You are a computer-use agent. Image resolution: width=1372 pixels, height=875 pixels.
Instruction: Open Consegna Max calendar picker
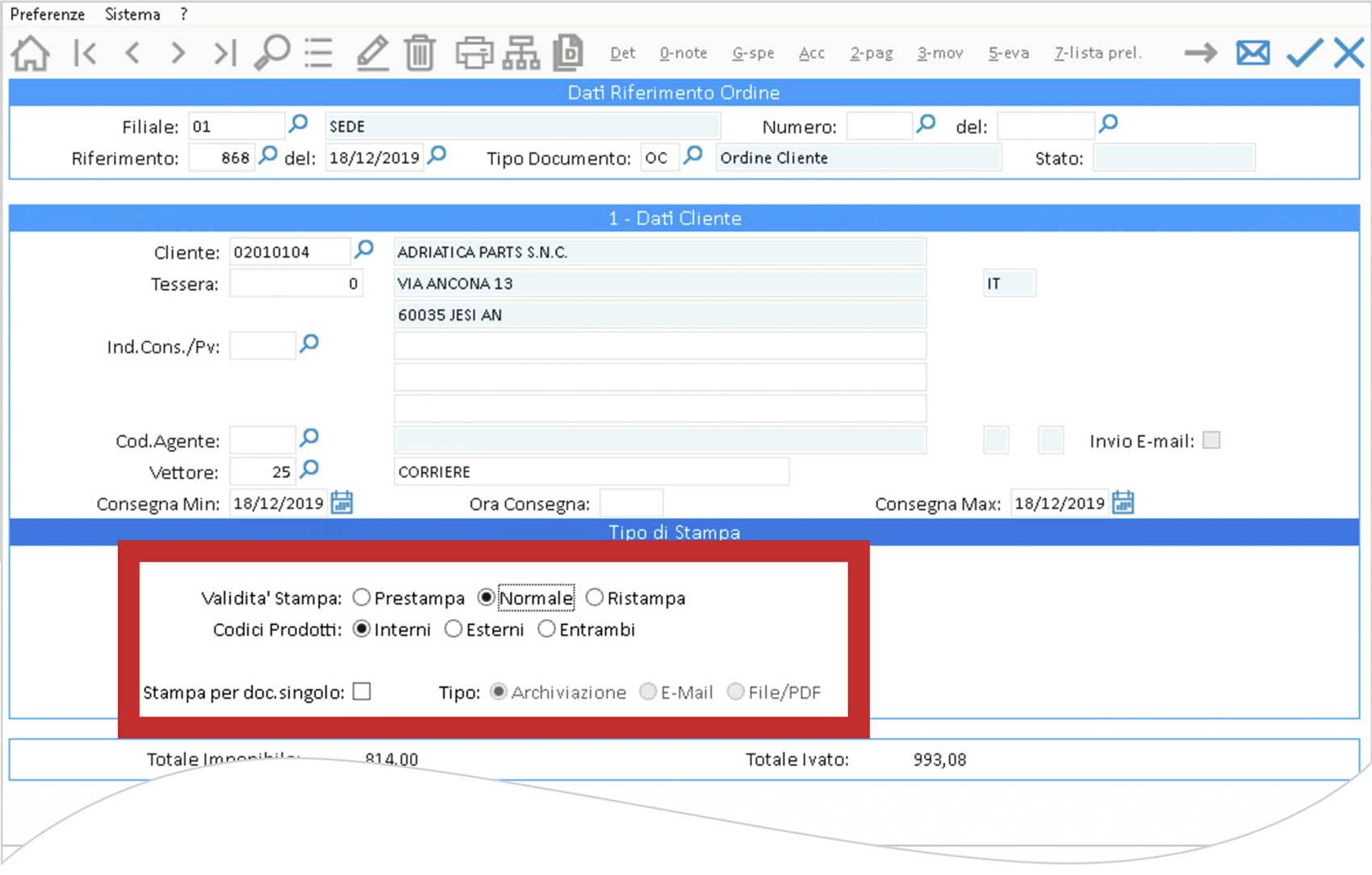pyautogui.click(x=1123, y=502)
